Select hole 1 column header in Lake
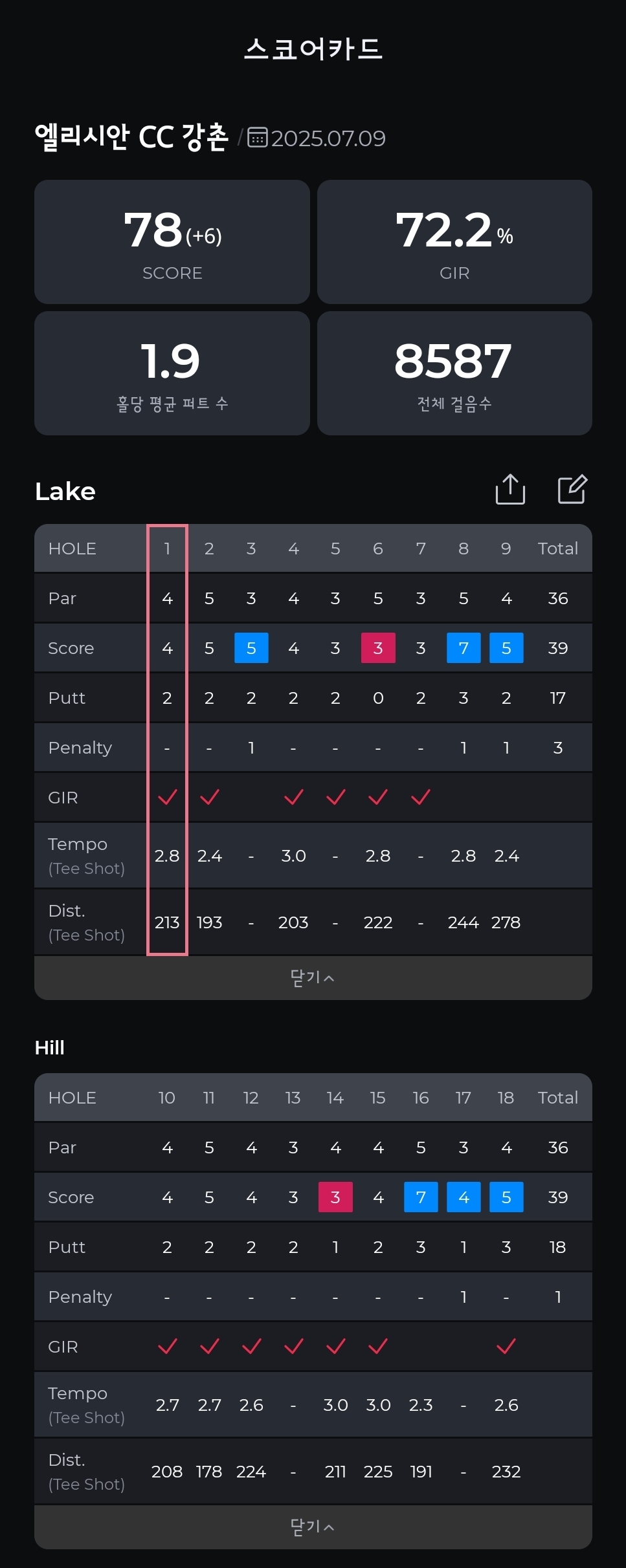 (x=167, y=549)
